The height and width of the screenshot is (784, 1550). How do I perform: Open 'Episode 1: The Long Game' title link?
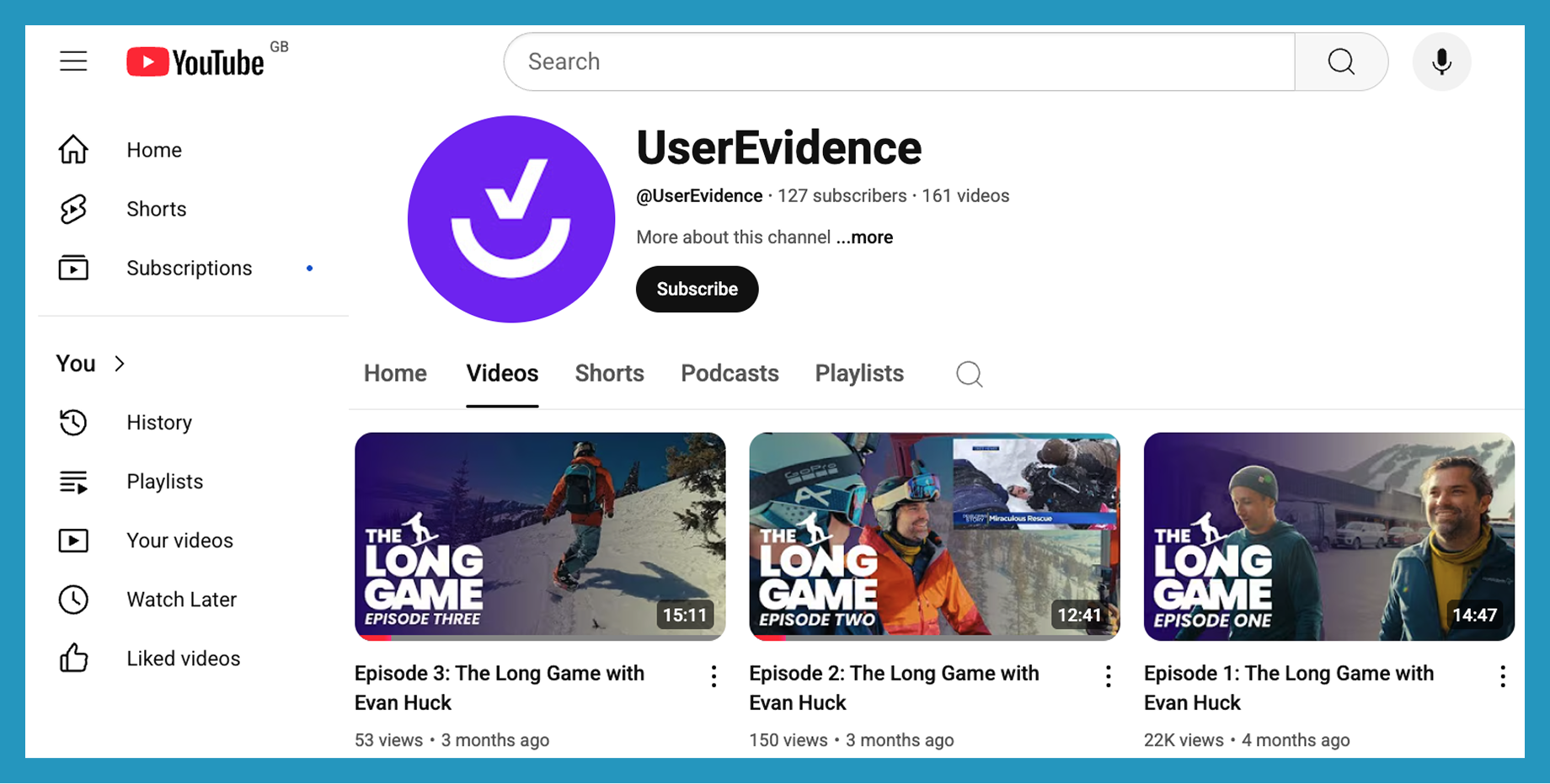click(1289, 688)
